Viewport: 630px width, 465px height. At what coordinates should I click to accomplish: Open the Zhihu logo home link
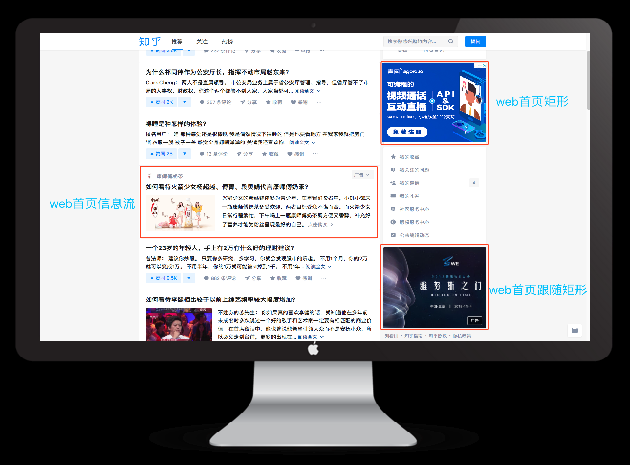(149, 41)
